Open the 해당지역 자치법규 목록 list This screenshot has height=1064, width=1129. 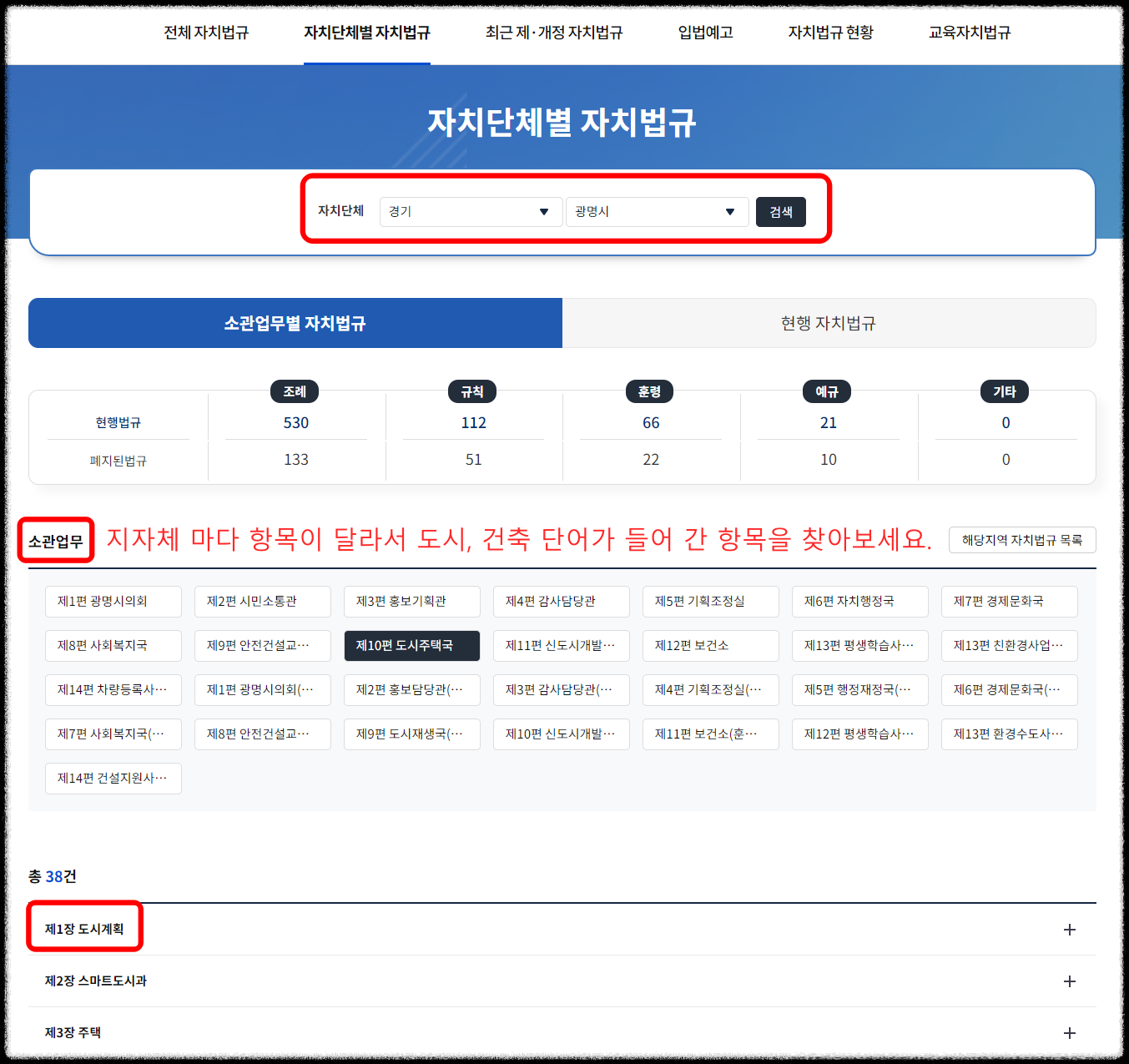[1021, 540]
